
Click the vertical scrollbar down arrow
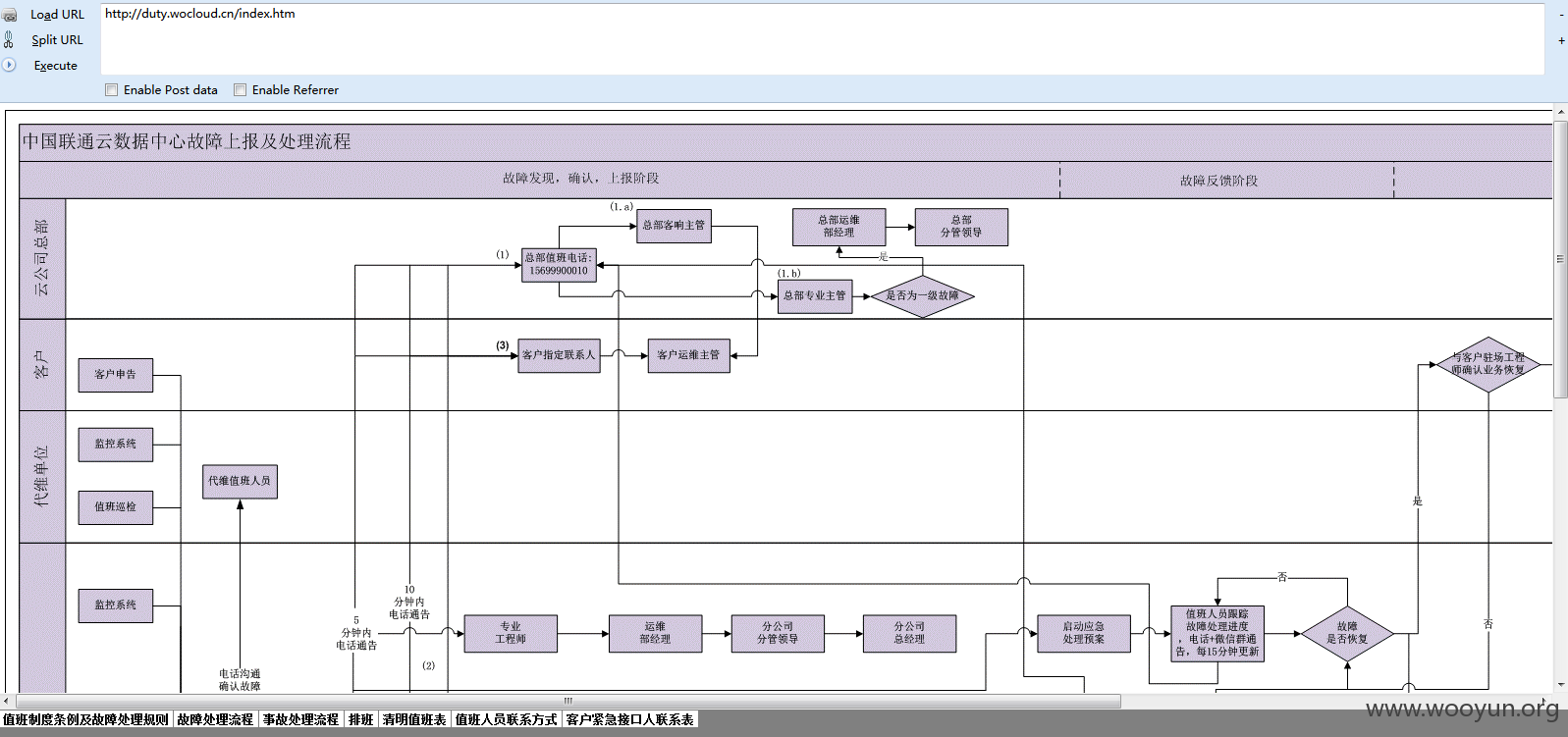(1560, 685)
